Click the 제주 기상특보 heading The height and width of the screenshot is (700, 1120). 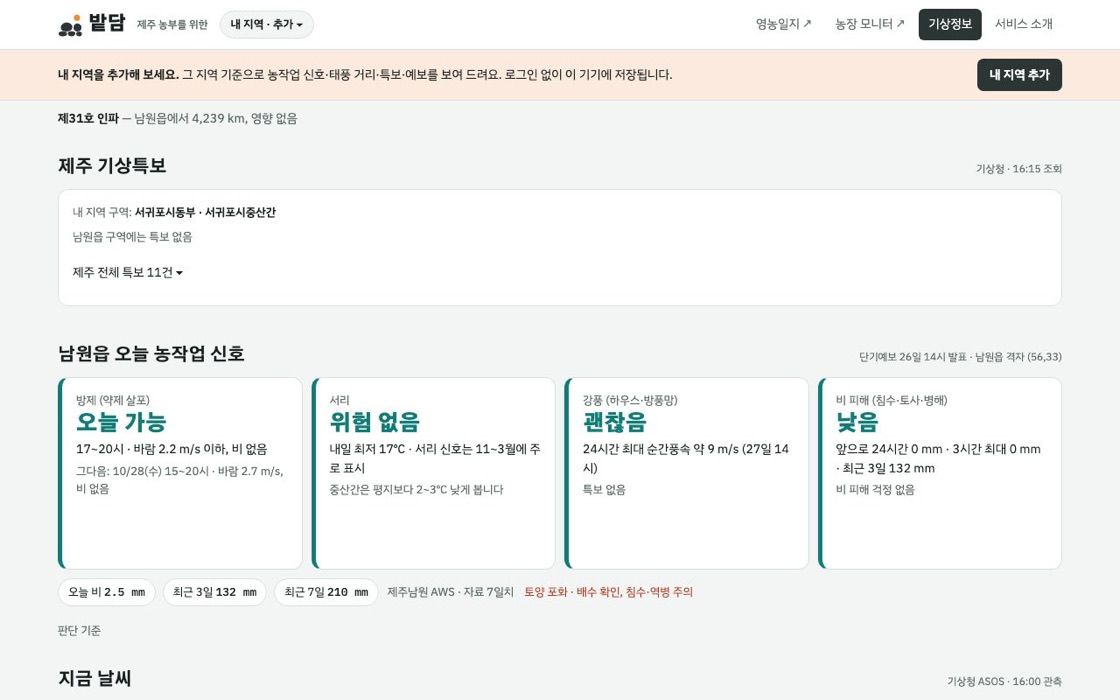[112, 166]
